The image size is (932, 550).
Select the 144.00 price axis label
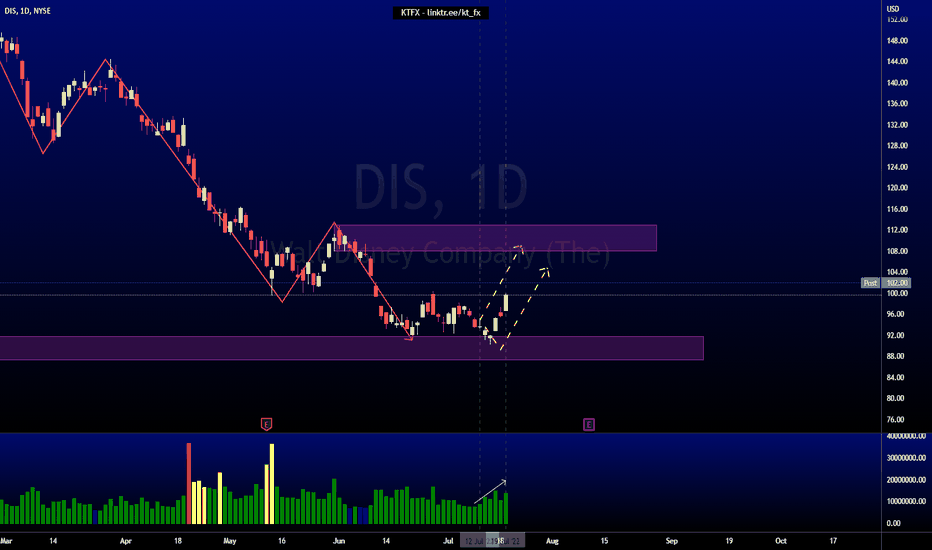pos(897,61)
